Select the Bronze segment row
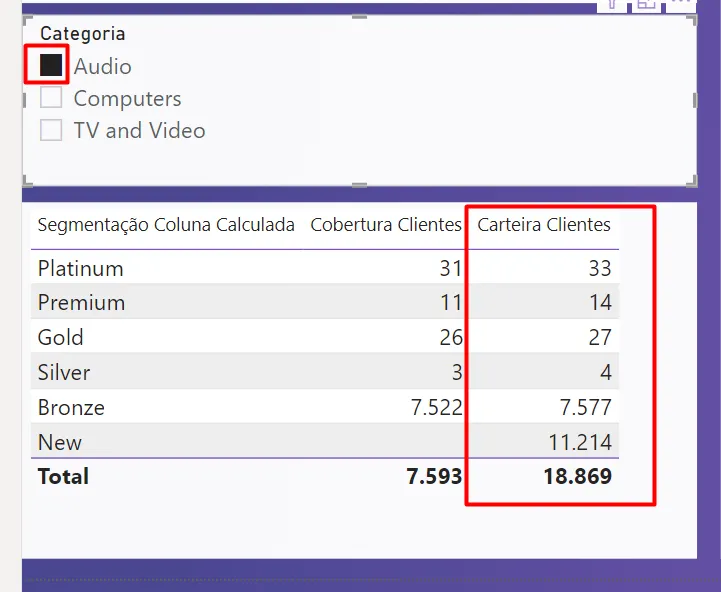The width and height of the screenshot is (721, 592). (71, 407)
